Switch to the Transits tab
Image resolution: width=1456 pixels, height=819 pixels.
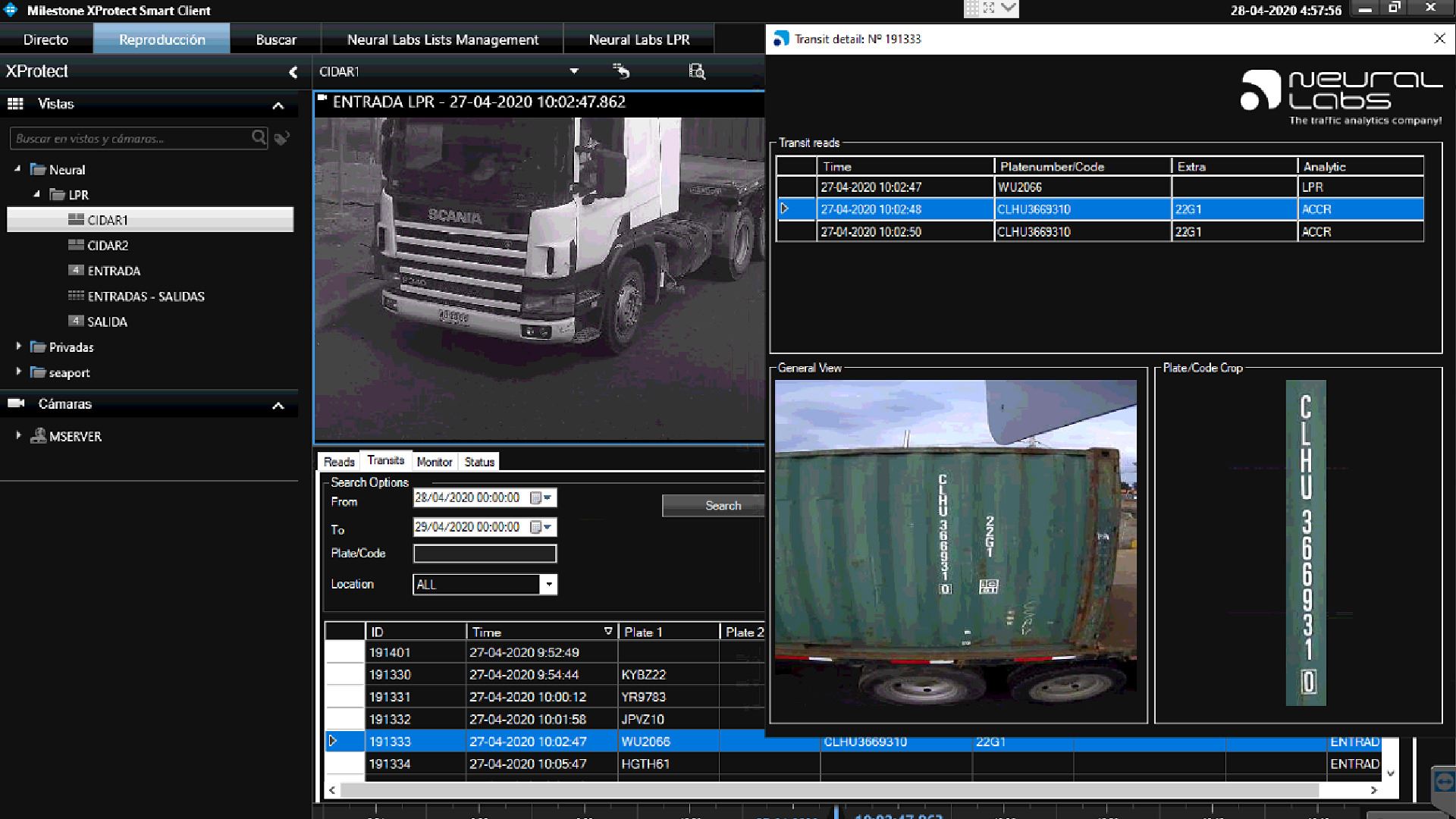(386, 460)
